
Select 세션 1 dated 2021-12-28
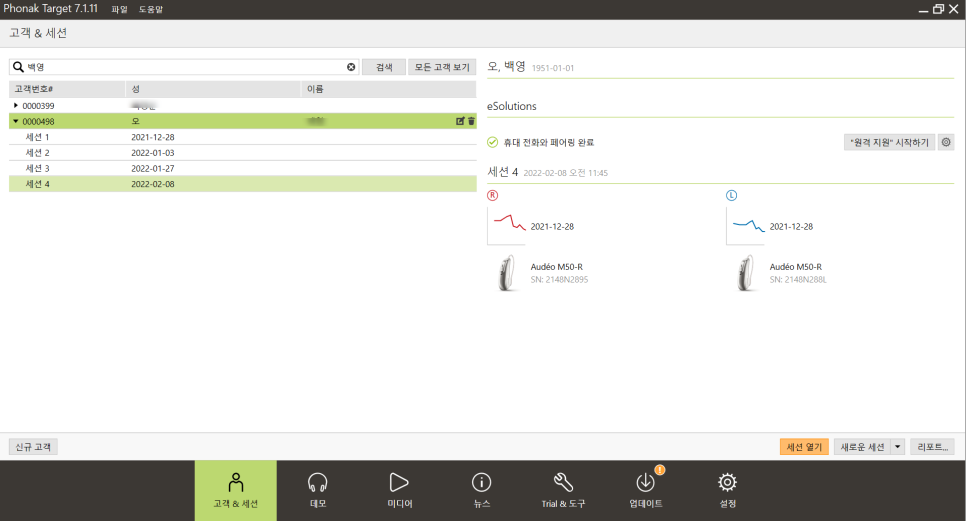tap(243, 137)
